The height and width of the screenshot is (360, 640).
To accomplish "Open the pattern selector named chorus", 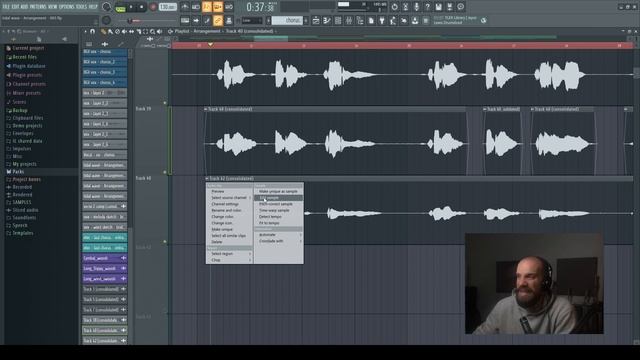I will pyautogui.click(x=288, y=20).
